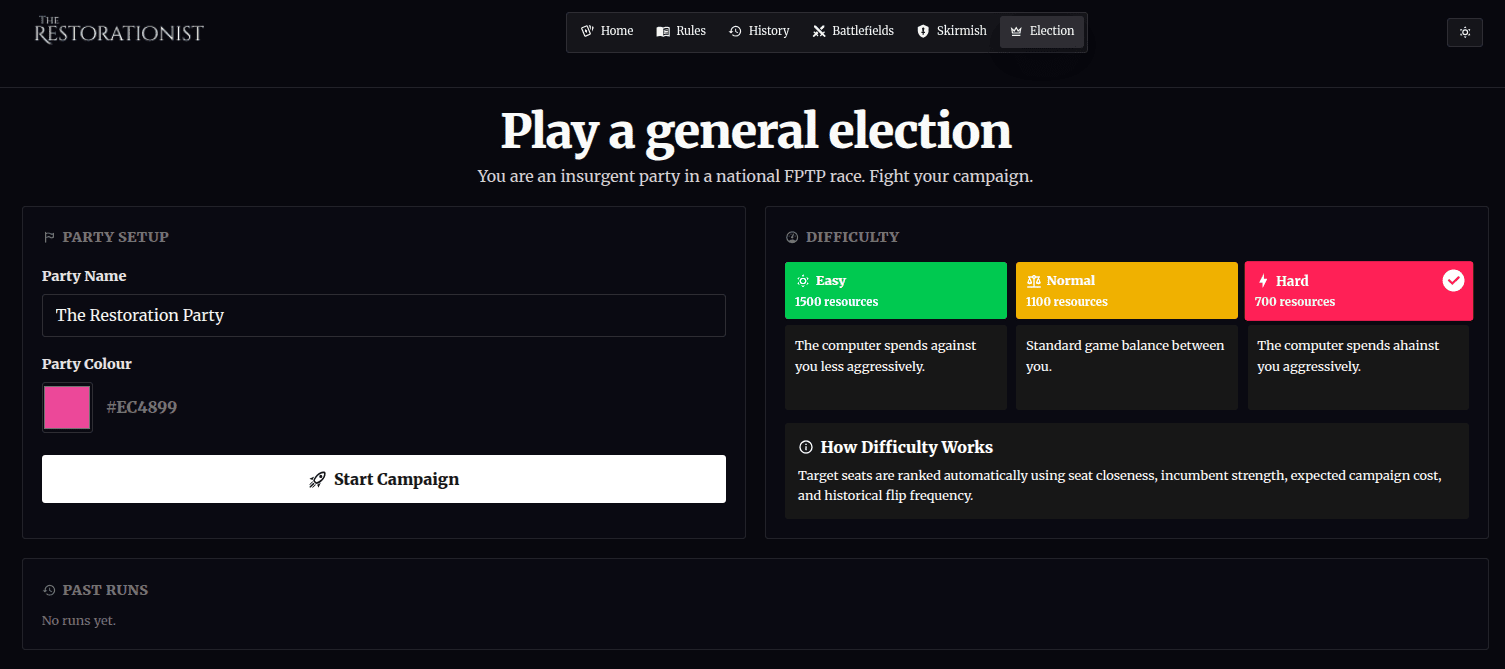Go to the History page
The image size is (1505, 669).
[x=759, y=31]
